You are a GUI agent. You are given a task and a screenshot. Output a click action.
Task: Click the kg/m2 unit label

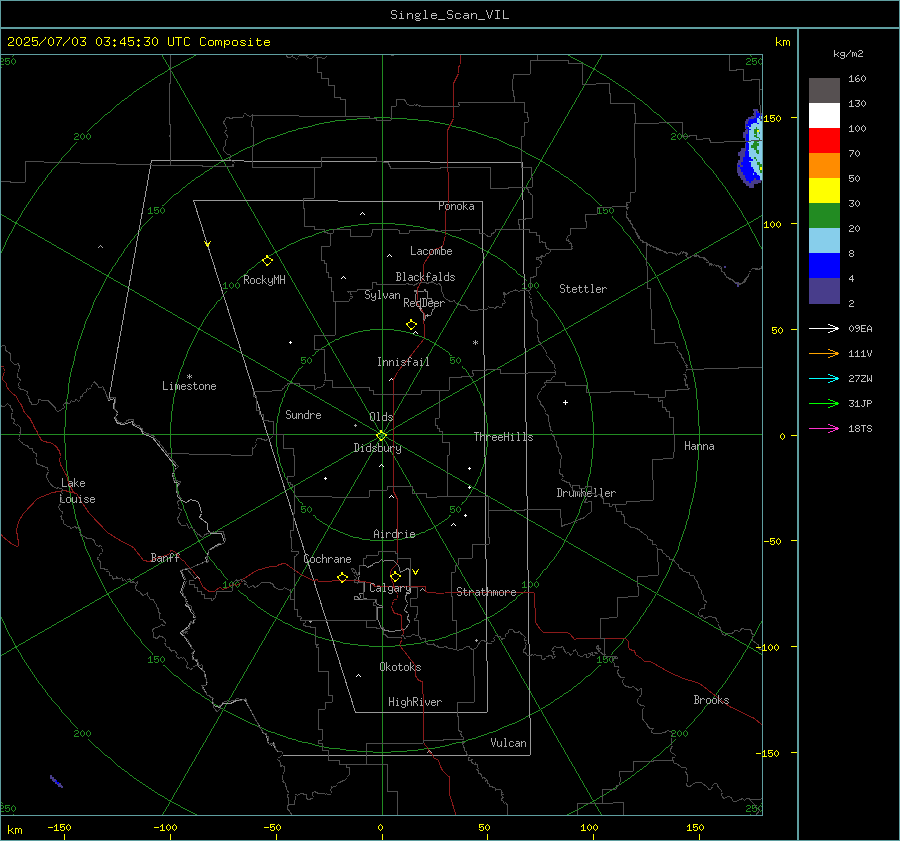pyautogui.click(x=848, y=54)
